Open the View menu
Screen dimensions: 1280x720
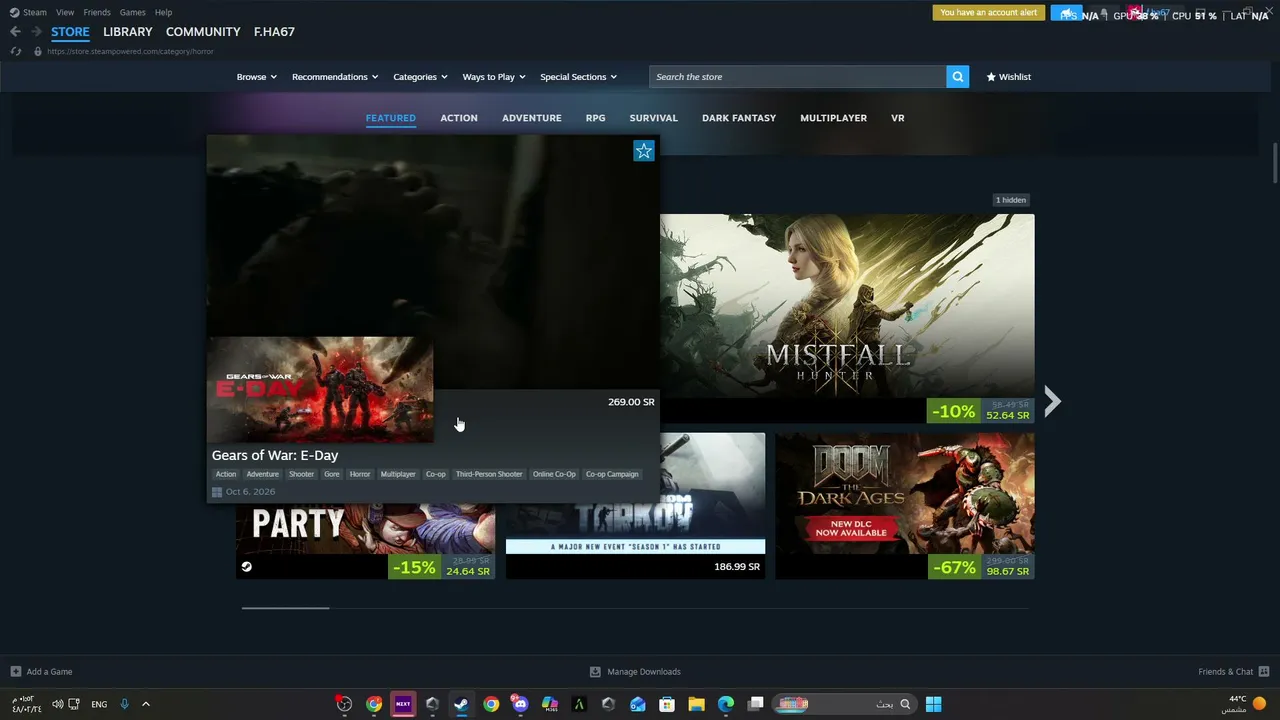pos(65,12)
